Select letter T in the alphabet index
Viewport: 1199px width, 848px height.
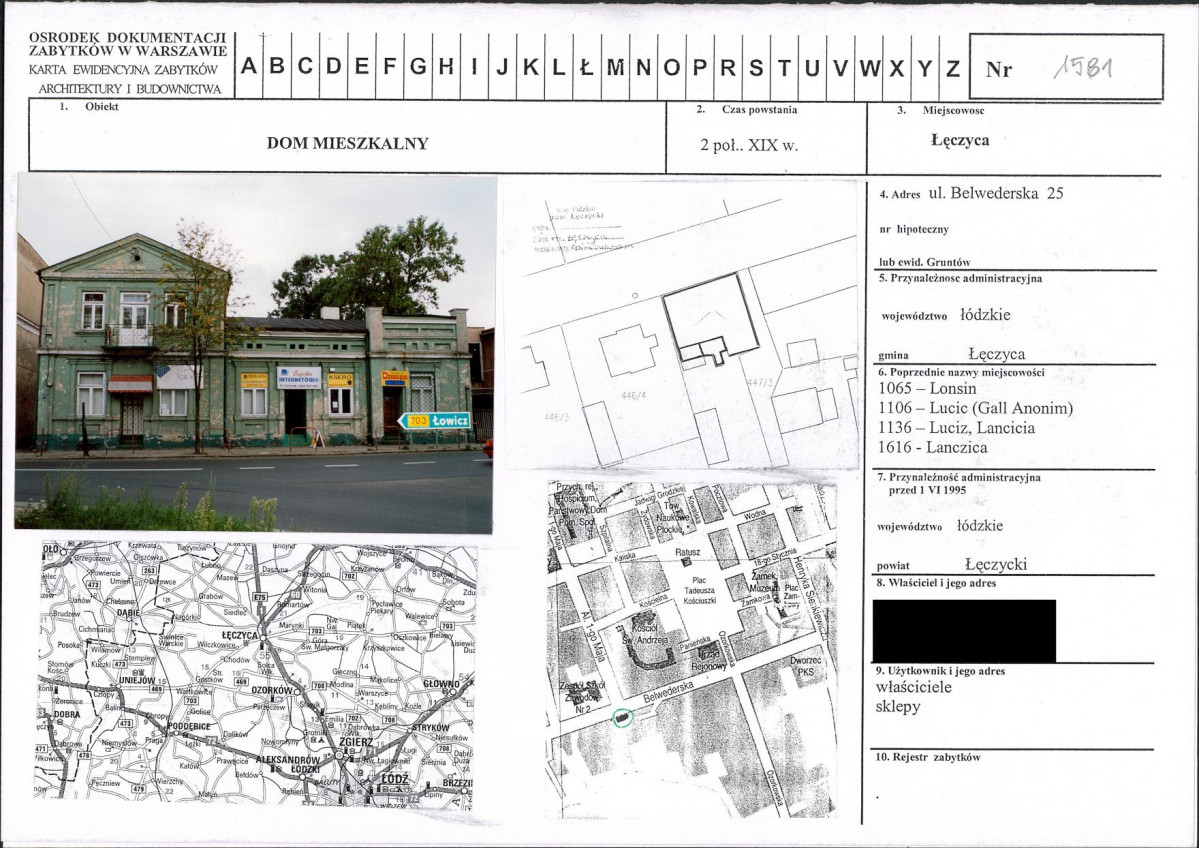coord(785,67)
